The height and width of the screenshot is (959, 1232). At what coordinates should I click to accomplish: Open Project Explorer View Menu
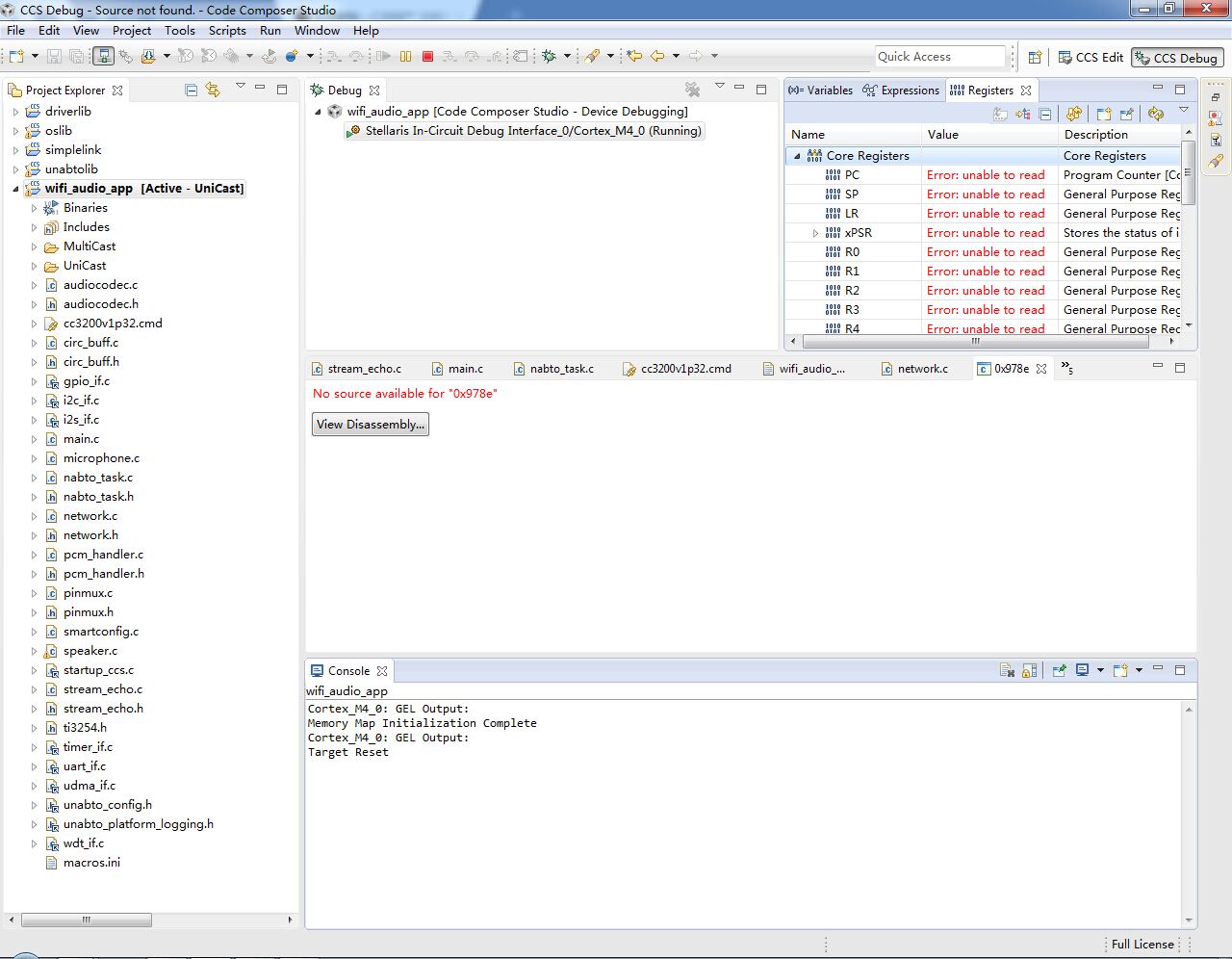(x=240, y=88)
